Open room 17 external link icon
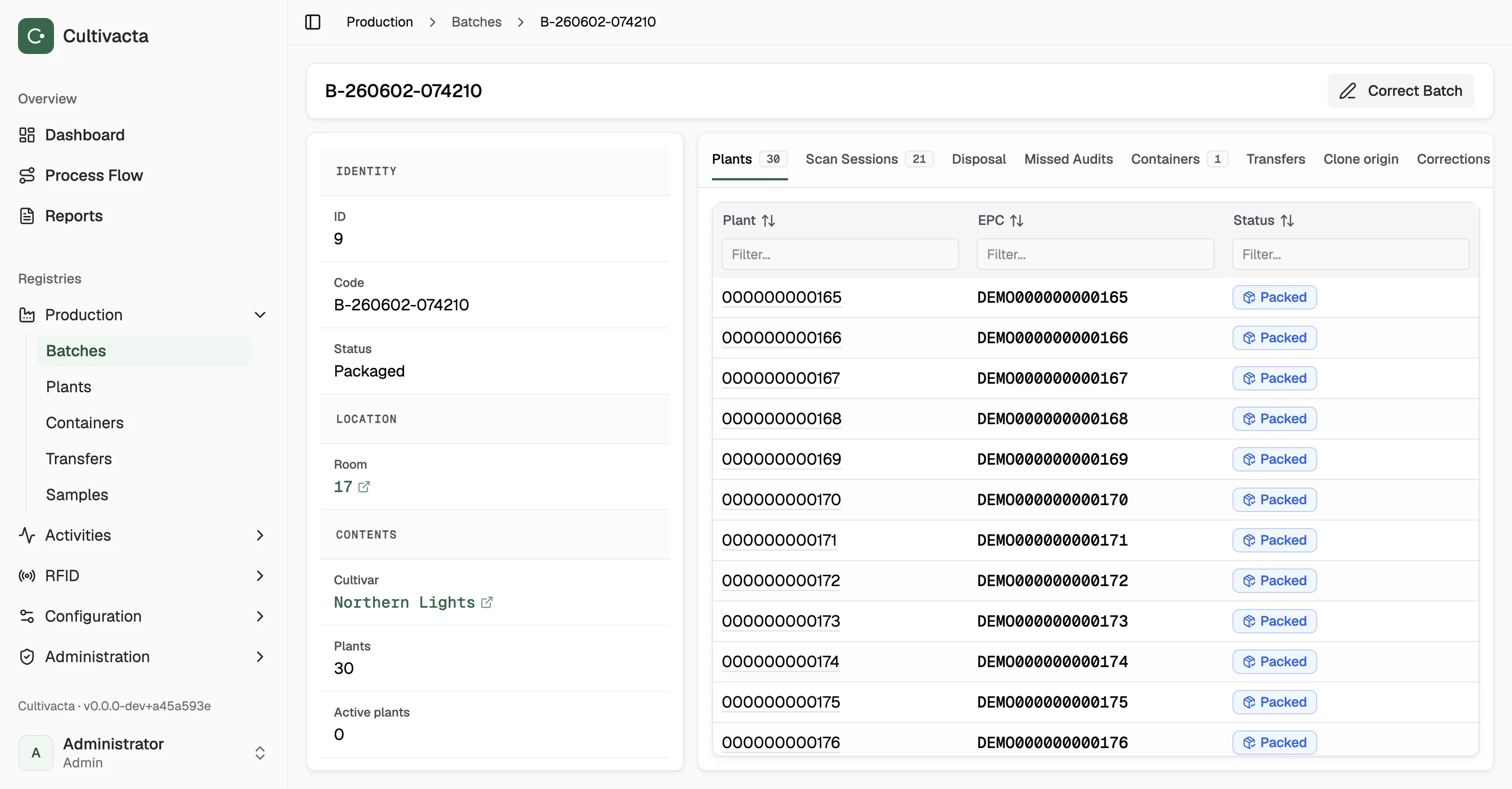The image size is (1512, 789). tap(364, 487)
